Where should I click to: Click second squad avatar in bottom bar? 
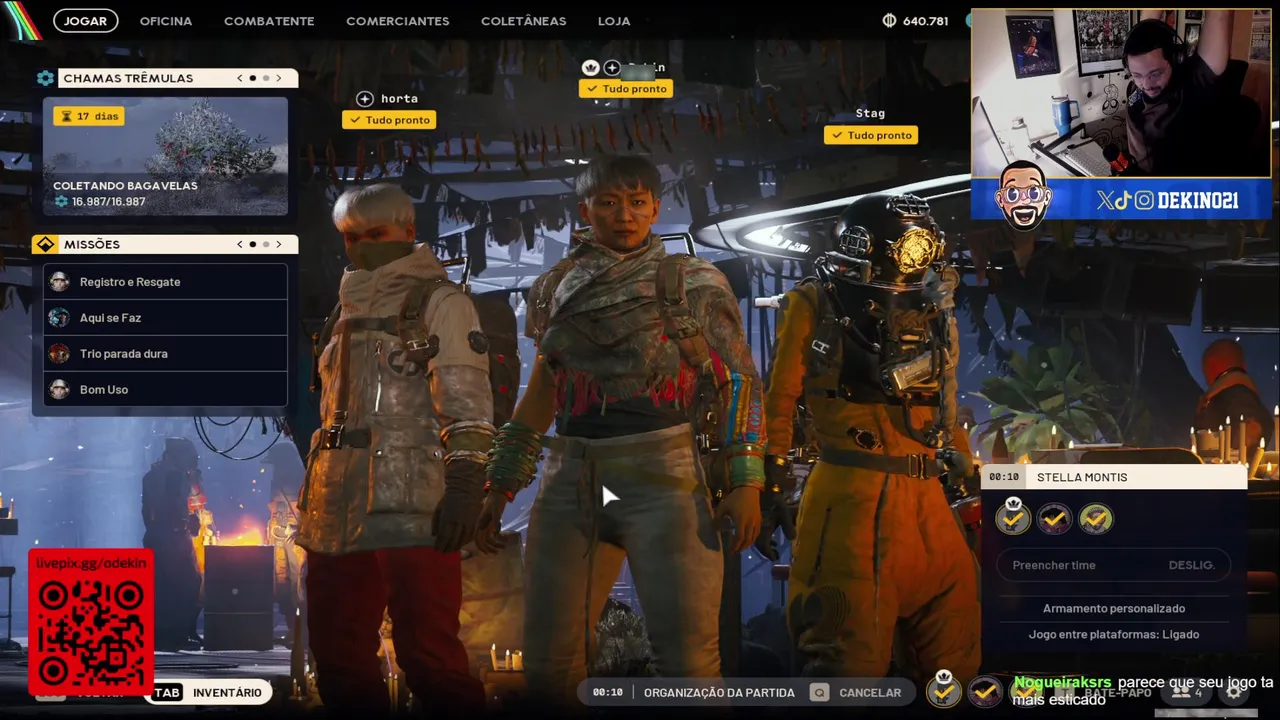point(985,691)
